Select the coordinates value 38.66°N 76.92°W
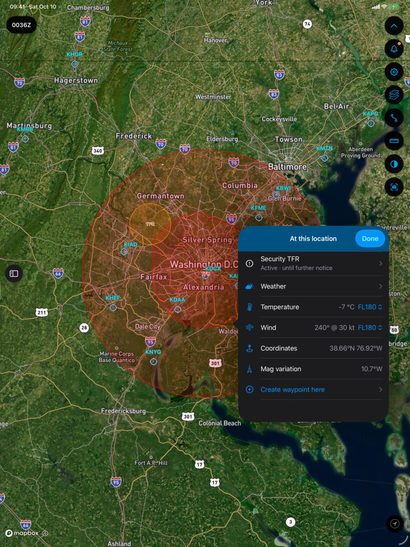Viewport: 410px width, 547px height. tap(356, 348)
